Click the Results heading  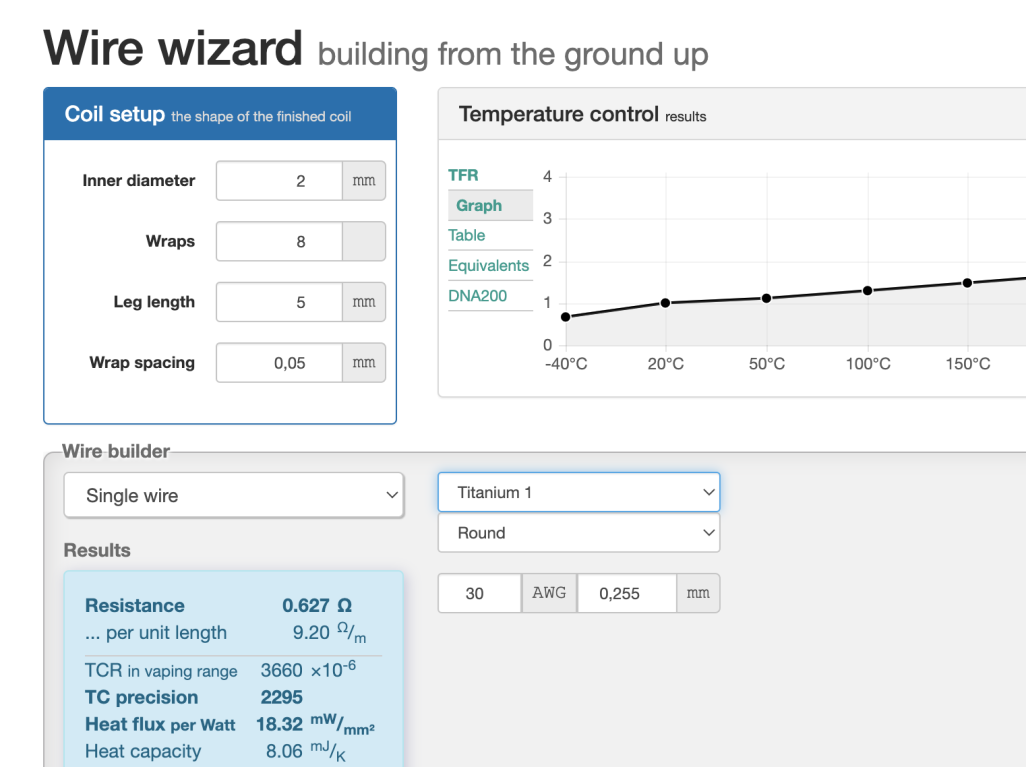pos(97,550)
